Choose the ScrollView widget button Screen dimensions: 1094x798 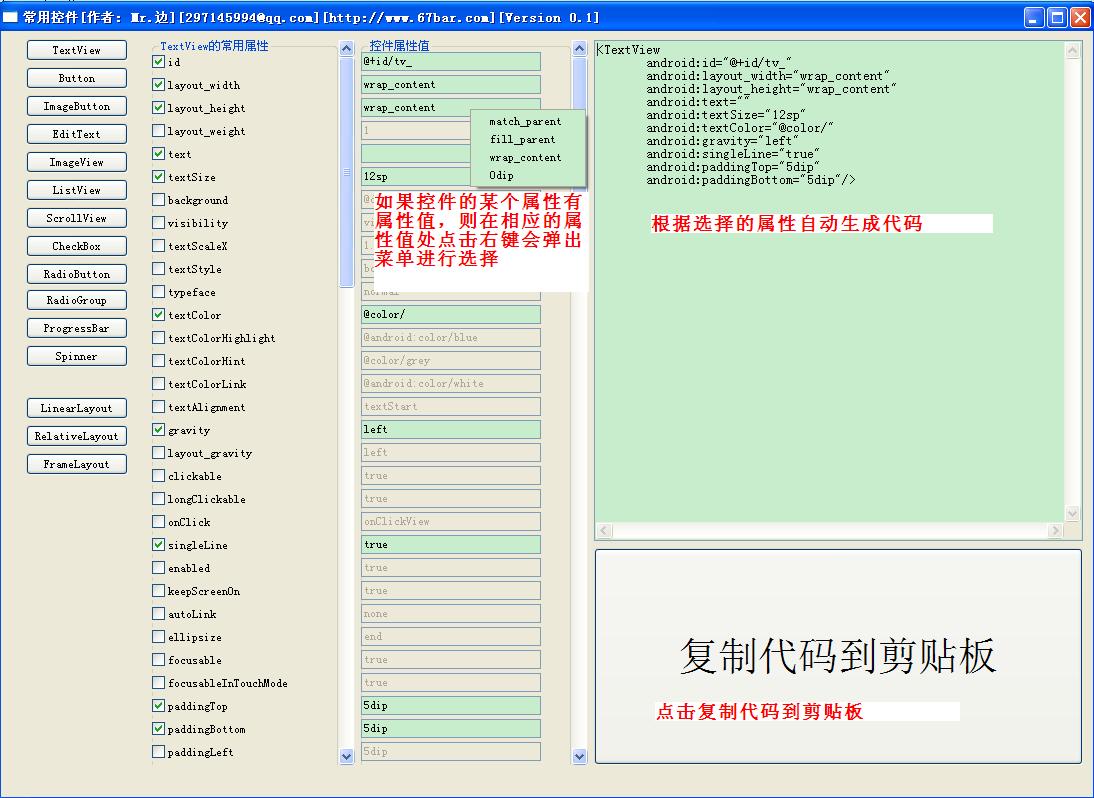77,218
